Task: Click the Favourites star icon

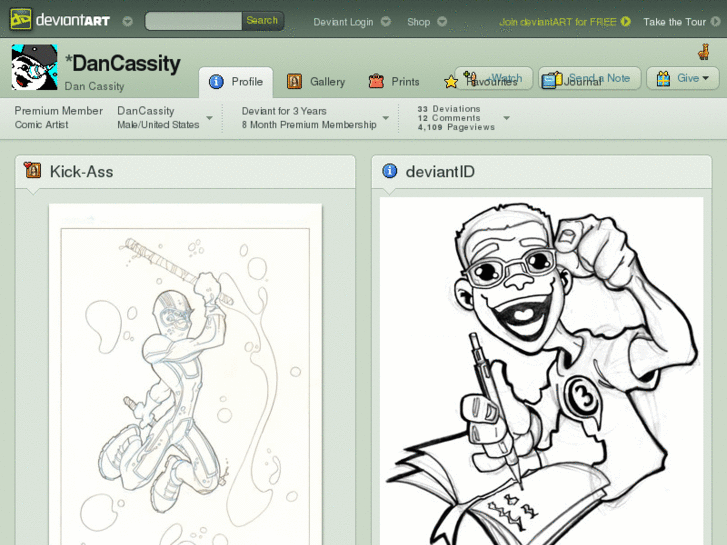Action: pyautogui.click(x=451, y=82)
